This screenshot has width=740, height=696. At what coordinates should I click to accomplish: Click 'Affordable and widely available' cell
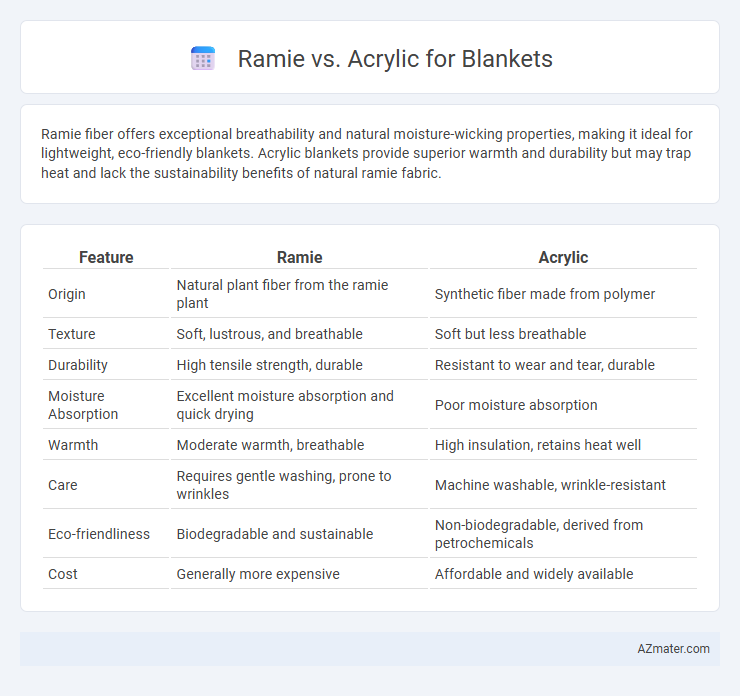coord(563,574)
